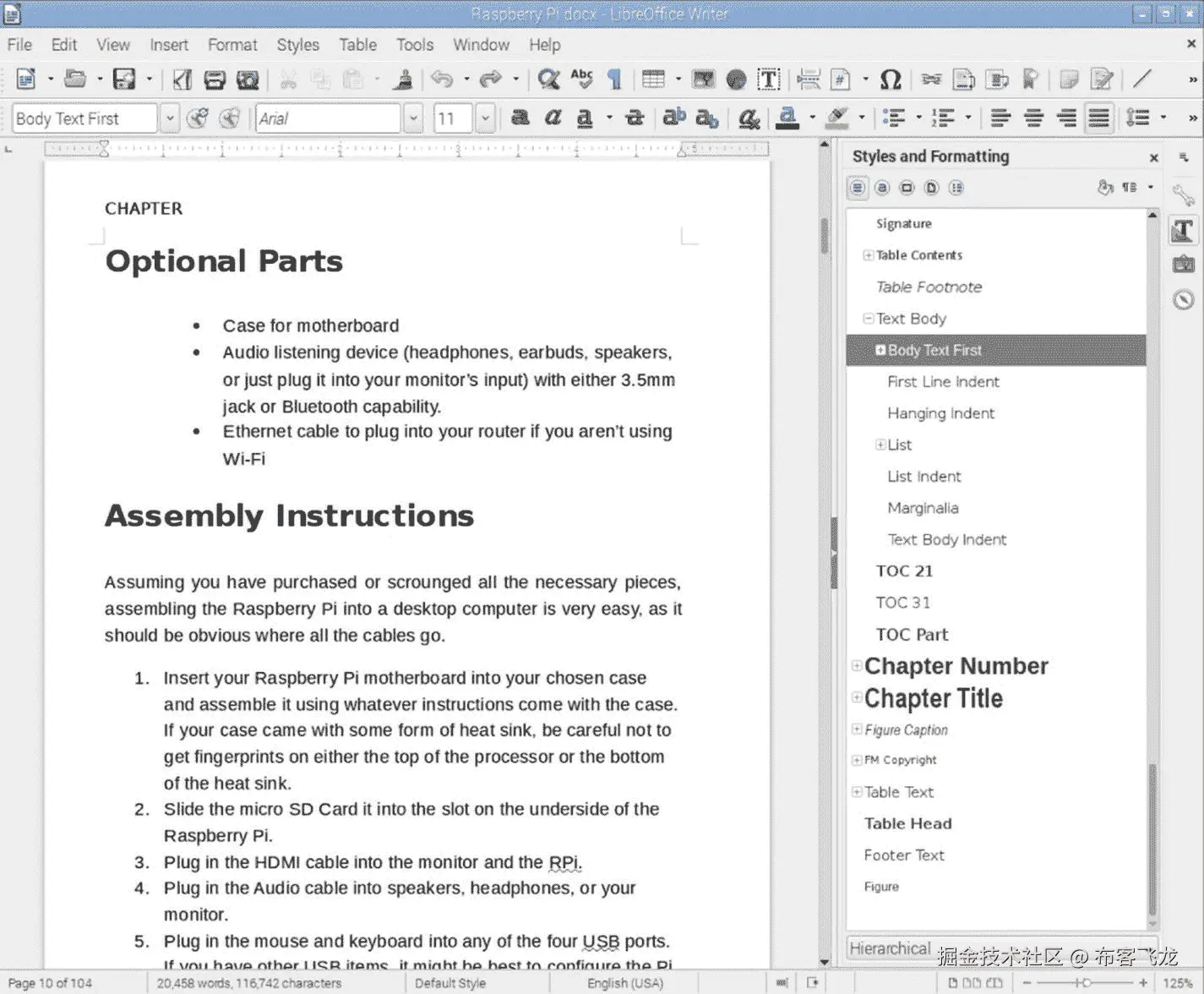Viewport: 1204px width, 994px height.
Task: Open Print Preview icon
Action: pyautogui.click(x=248, y=79)
